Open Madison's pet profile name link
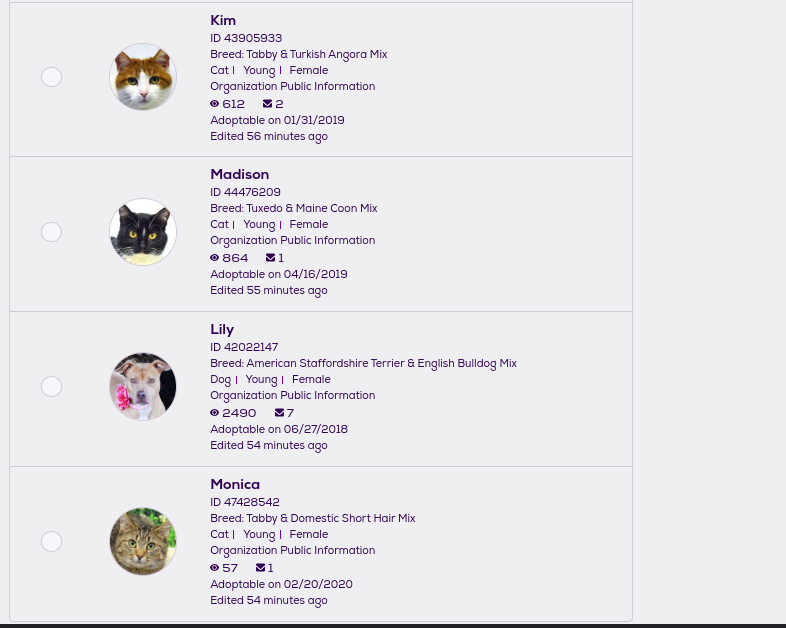 tap(239, 175)
